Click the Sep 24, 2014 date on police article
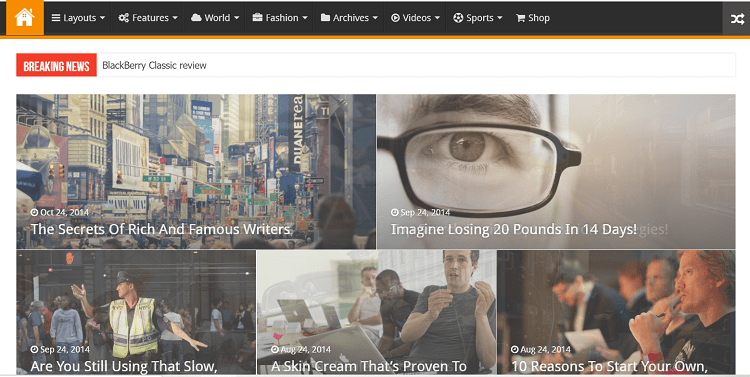750x377 pixels. (x=65, y=350)
